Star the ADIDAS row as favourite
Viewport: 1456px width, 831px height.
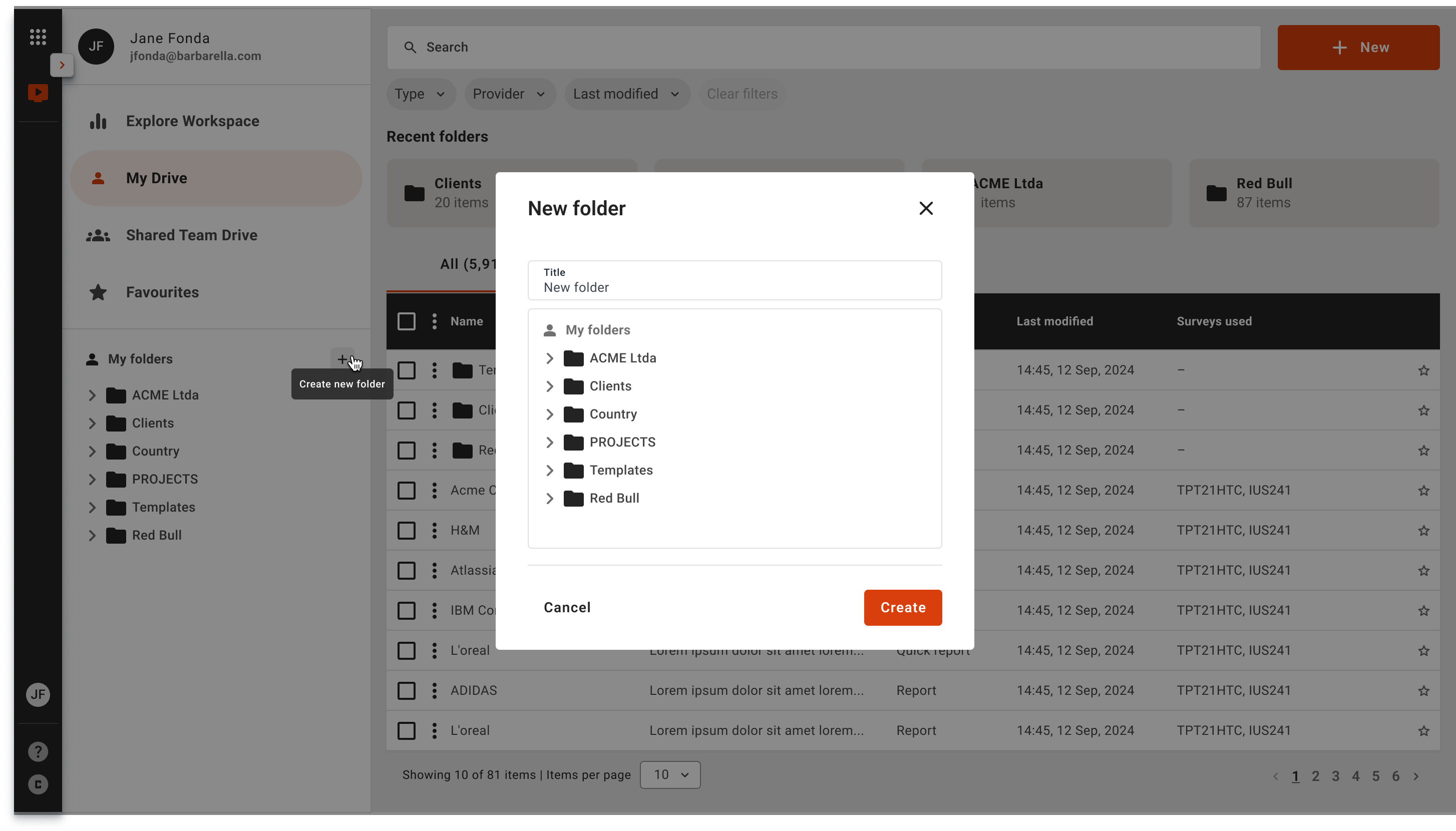coord(1423,691)
